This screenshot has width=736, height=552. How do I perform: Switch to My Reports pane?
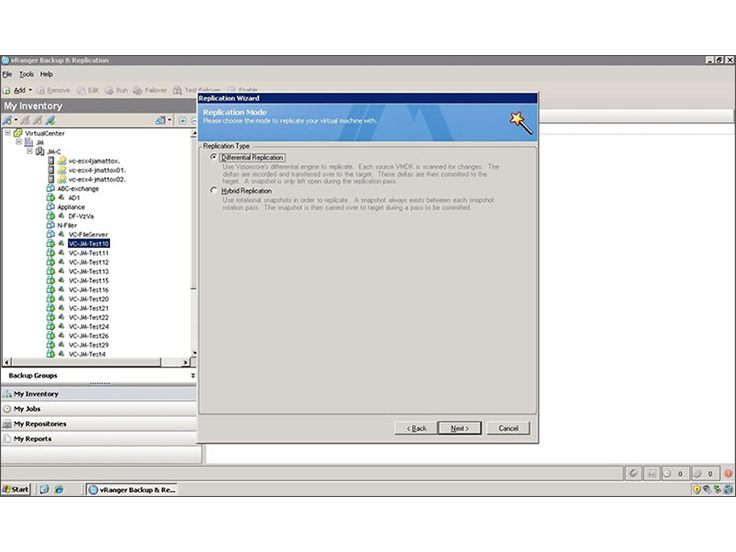tap(99, 439)
